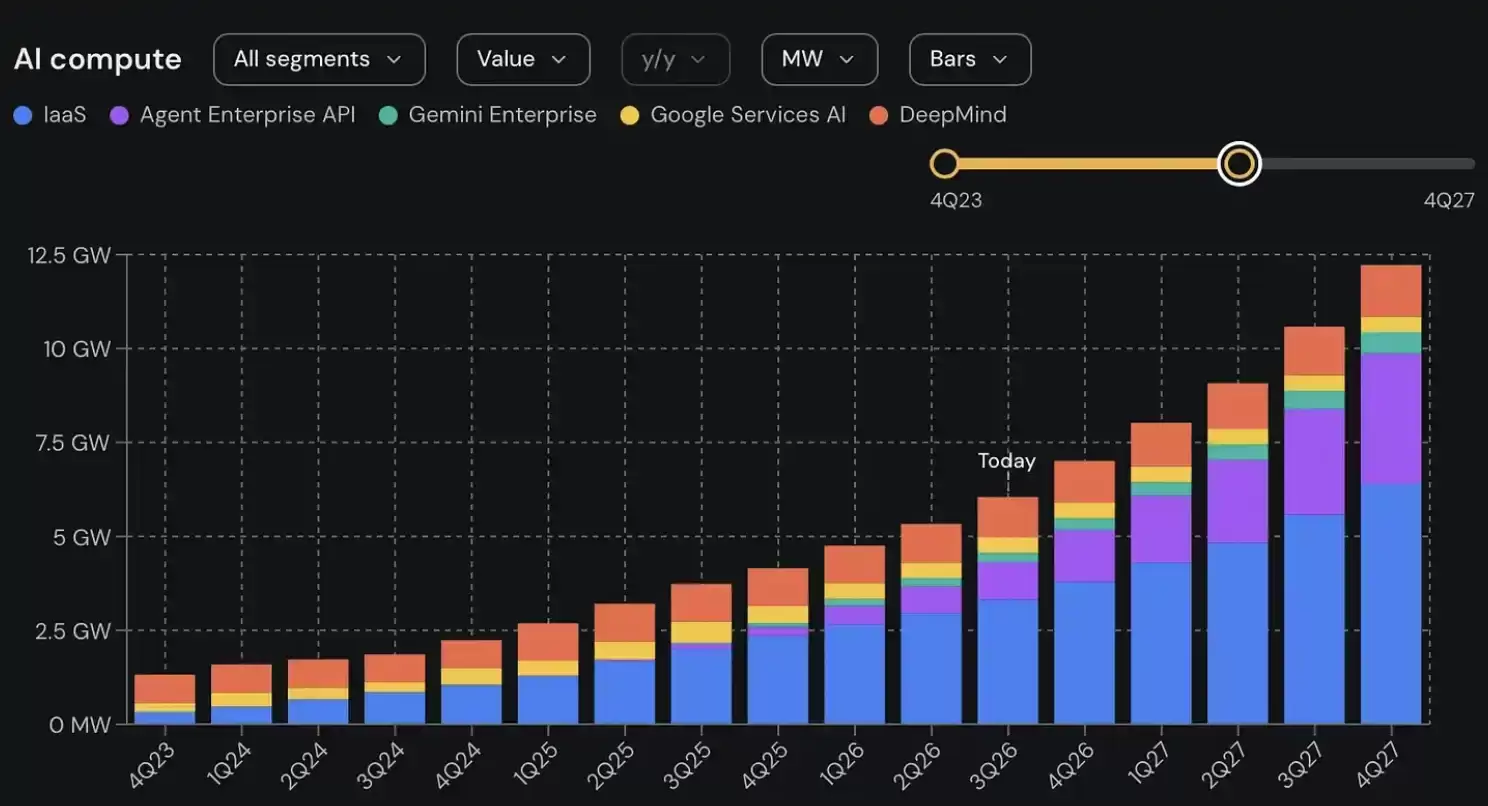
Task: Click the 4Q26 bar in the chart
Action: tap(1085, 592)
